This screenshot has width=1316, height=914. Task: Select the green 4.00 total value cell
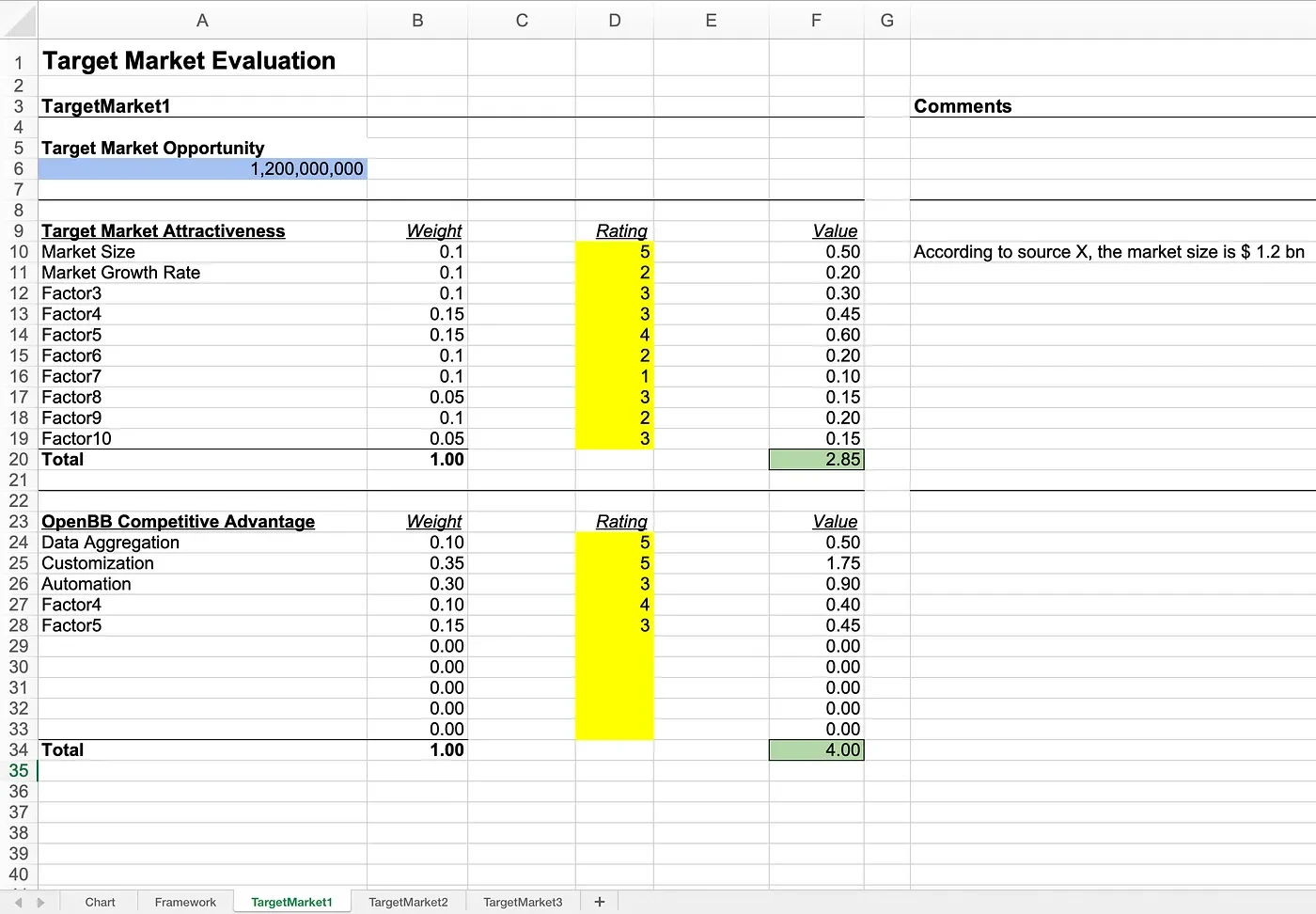816,750
